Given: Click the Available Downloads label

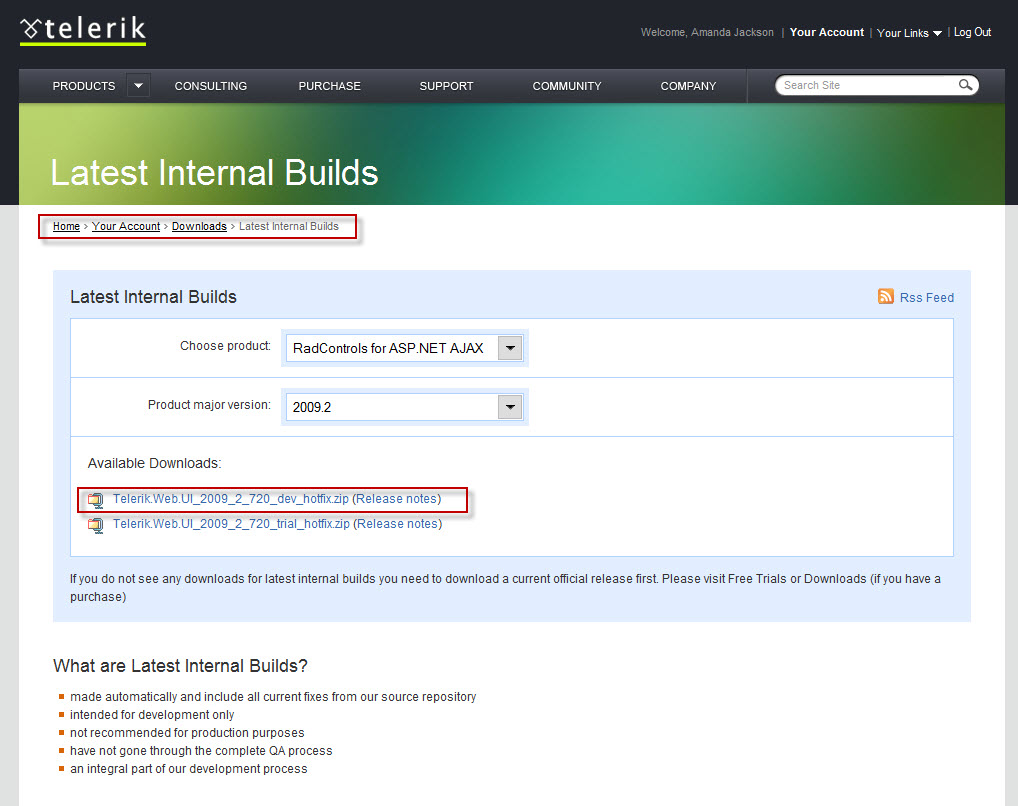Looking at the screenshot, I should point(155,463).
